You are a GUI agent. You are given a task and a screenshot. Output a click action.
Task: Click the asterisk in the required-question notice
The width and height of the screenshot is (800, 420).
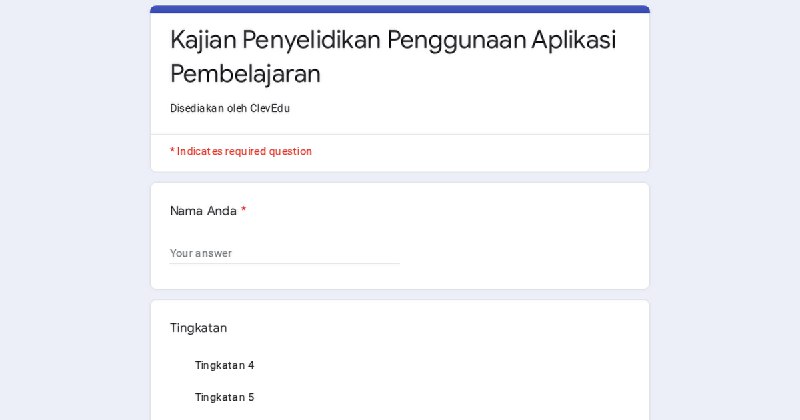point(172,151)
